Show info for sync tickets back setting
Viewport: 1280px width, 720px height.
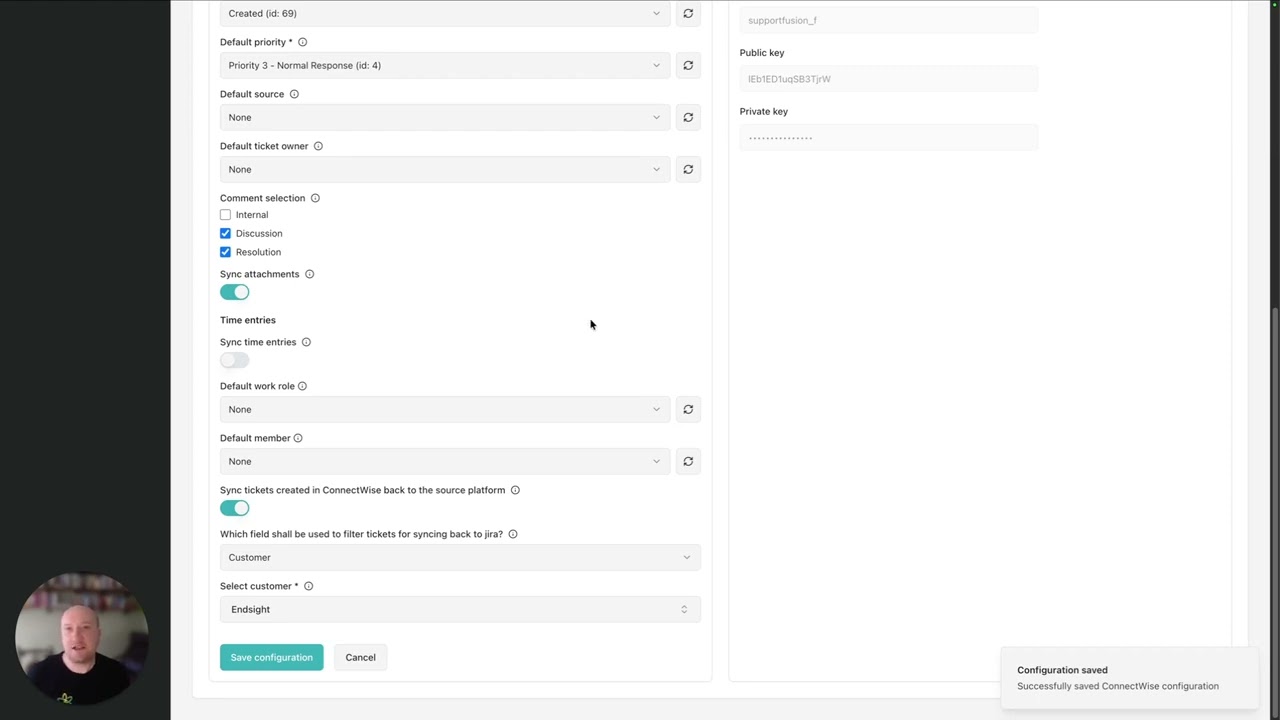(x=515, y=490)
